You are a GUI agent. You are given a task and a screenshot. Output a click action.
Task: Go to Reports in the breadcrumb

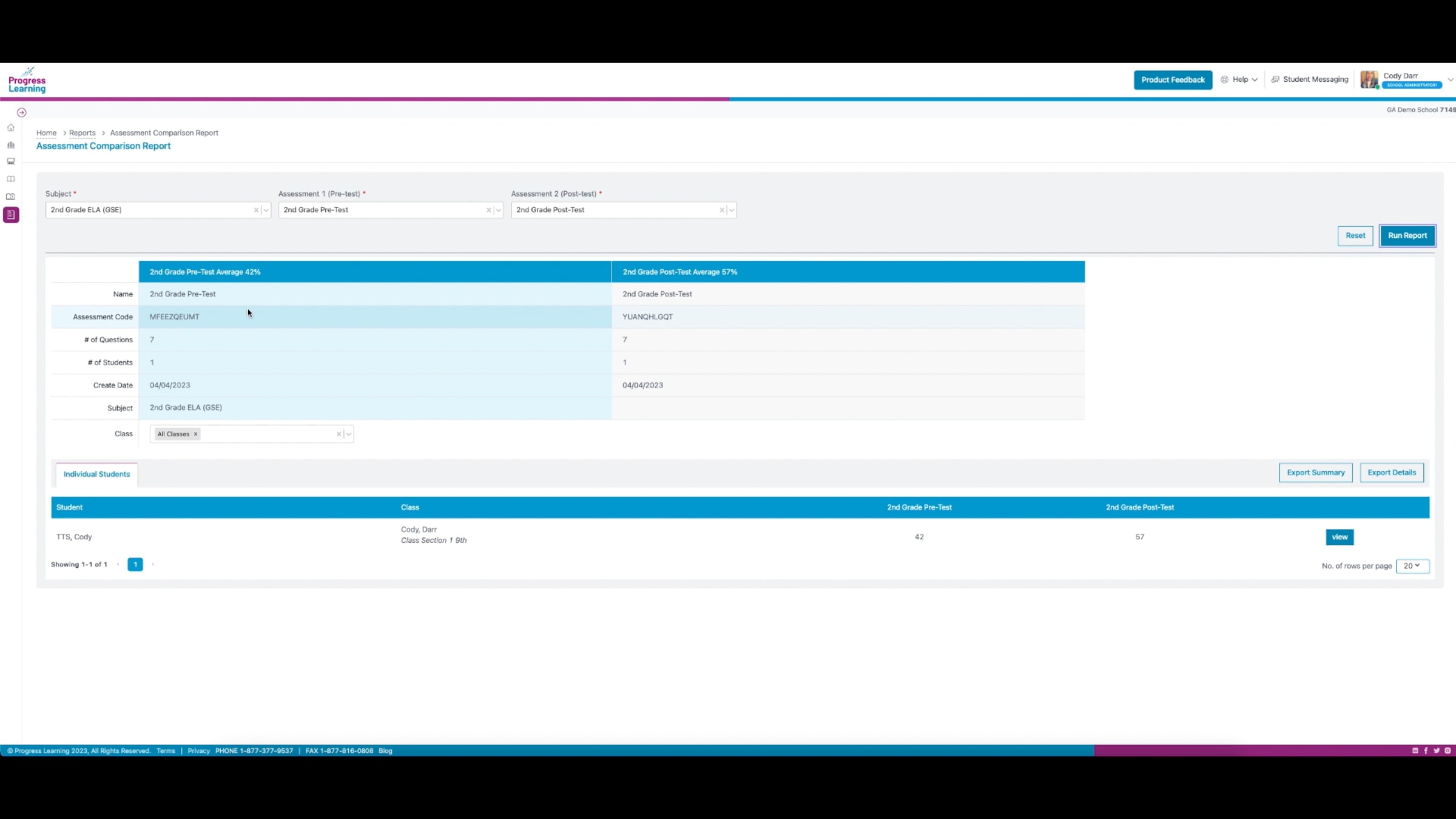point(82,133)
